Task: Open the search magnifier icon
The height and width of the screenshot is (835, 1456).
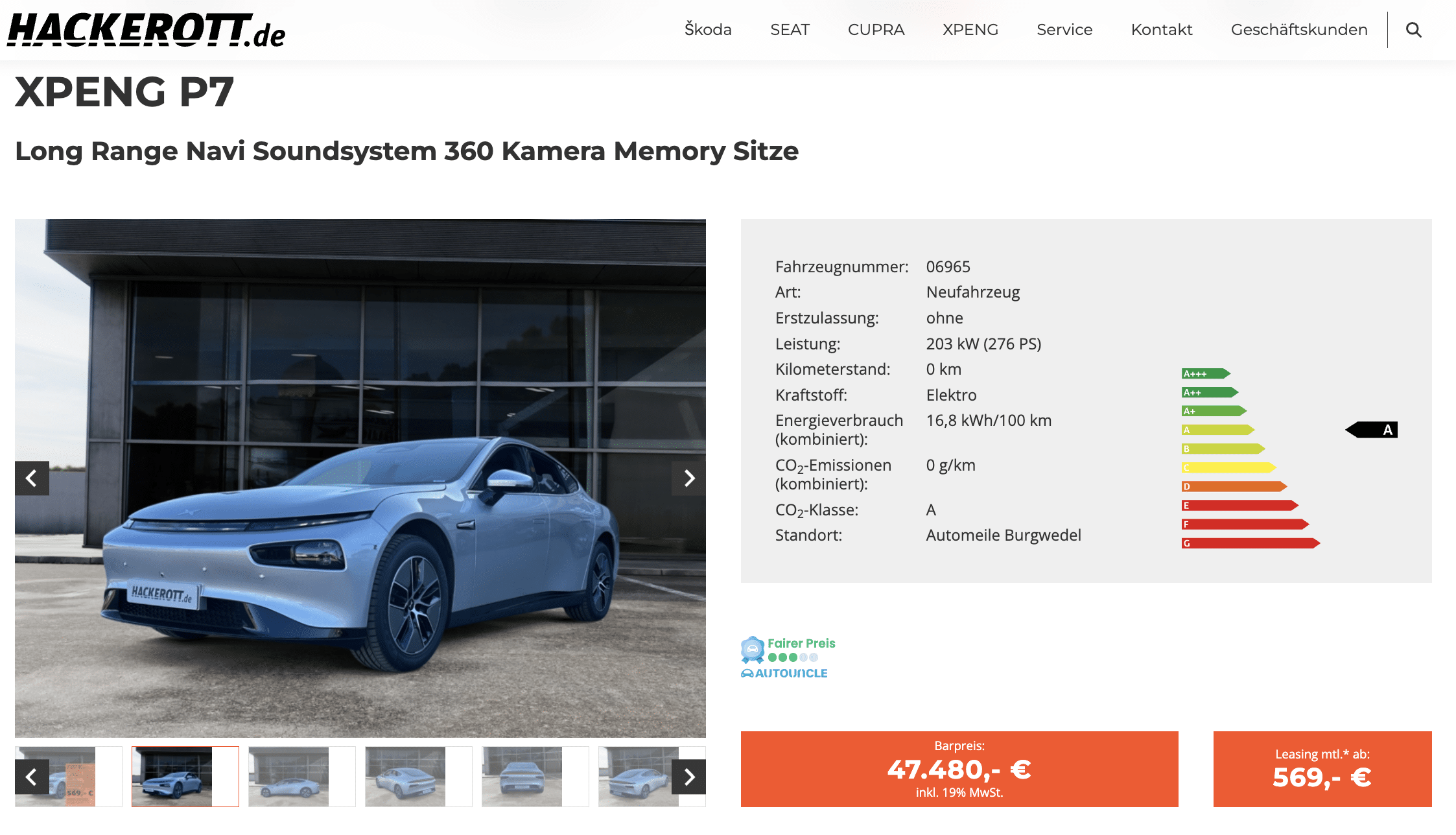Action: point(1414,30)
